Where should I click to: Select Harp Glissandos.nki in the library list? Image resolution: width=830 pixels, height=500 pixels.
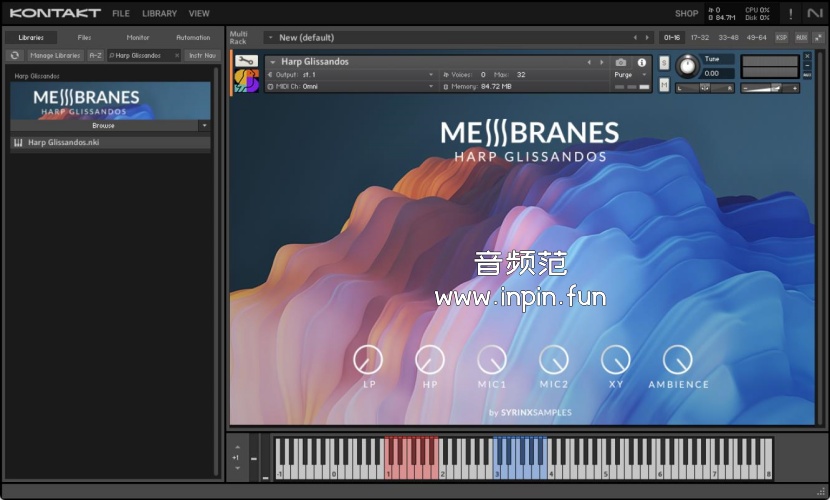point(63,143)
